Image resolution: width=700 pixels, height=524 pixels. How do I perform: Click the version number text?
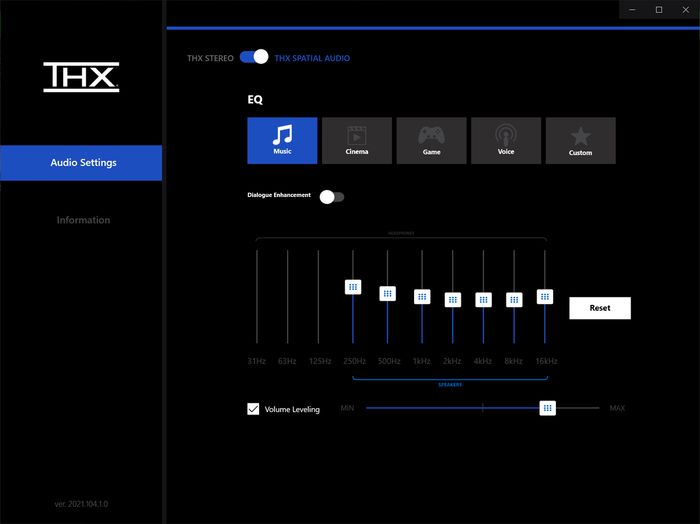[81, 504]
